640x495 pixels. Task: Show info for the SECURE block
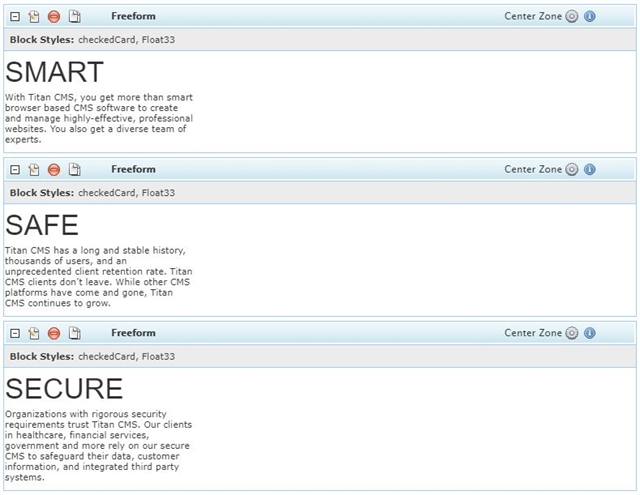[590, 333]
